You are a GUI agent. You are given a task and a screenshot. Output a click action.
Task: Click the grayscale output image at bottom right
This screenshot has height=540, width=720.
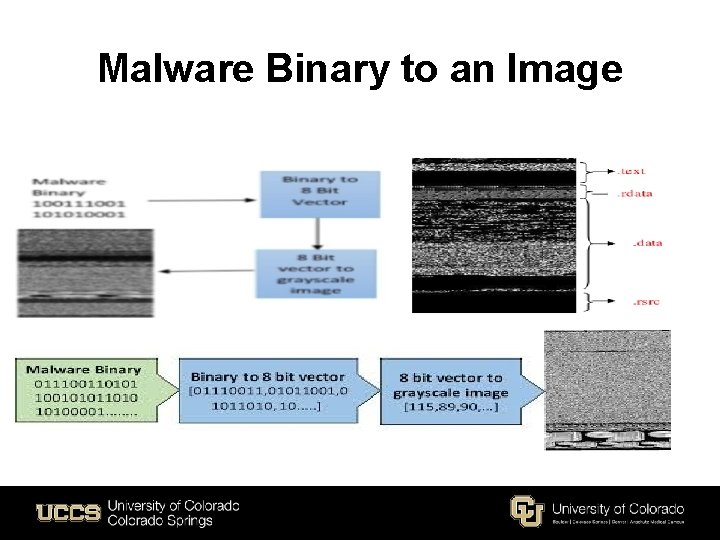tap(608, 390)
